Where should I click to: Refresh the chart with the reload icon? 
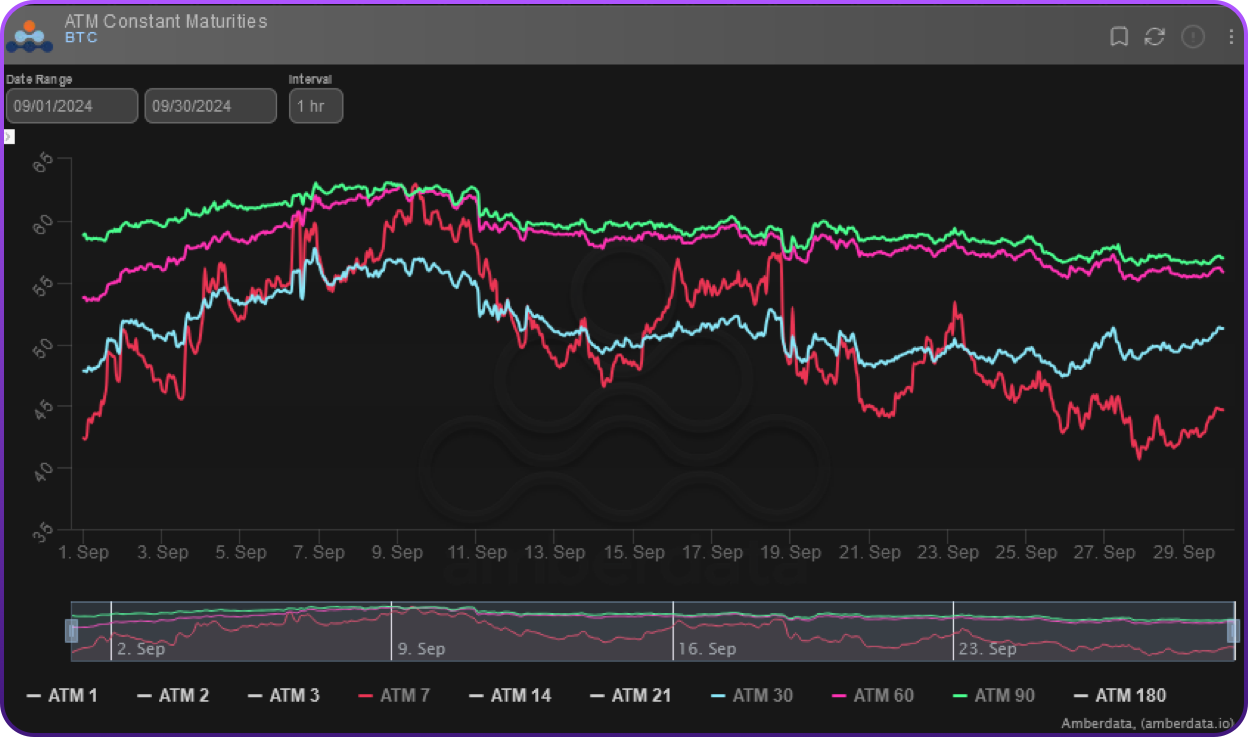coord(1155,37)
